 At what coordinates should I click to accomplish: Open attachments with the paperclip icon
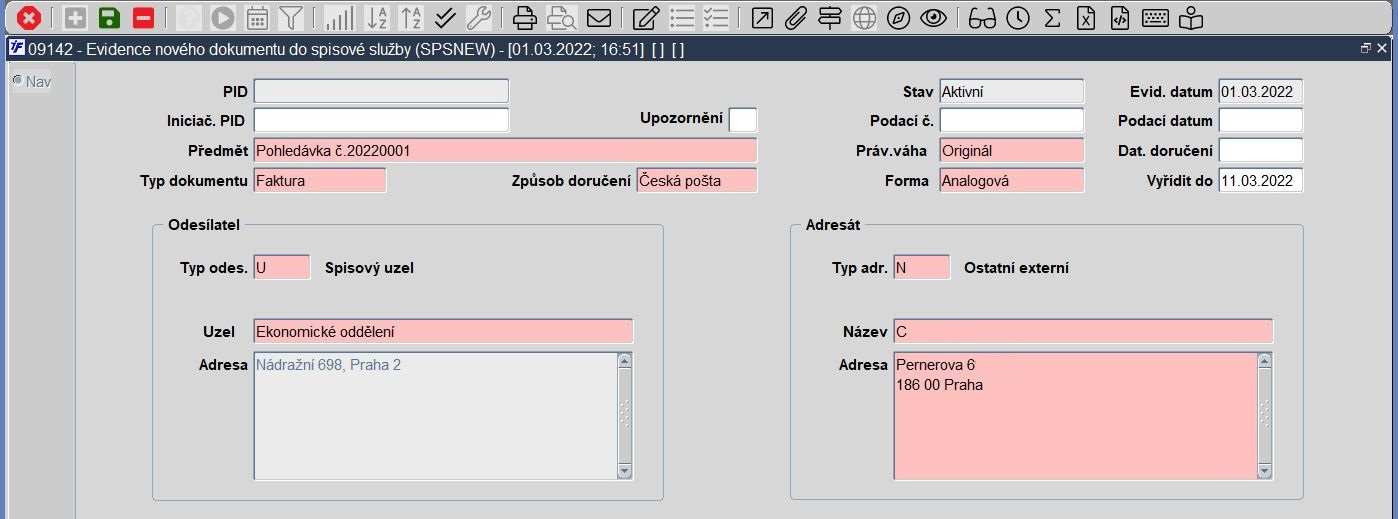click(x=795, y=17)
